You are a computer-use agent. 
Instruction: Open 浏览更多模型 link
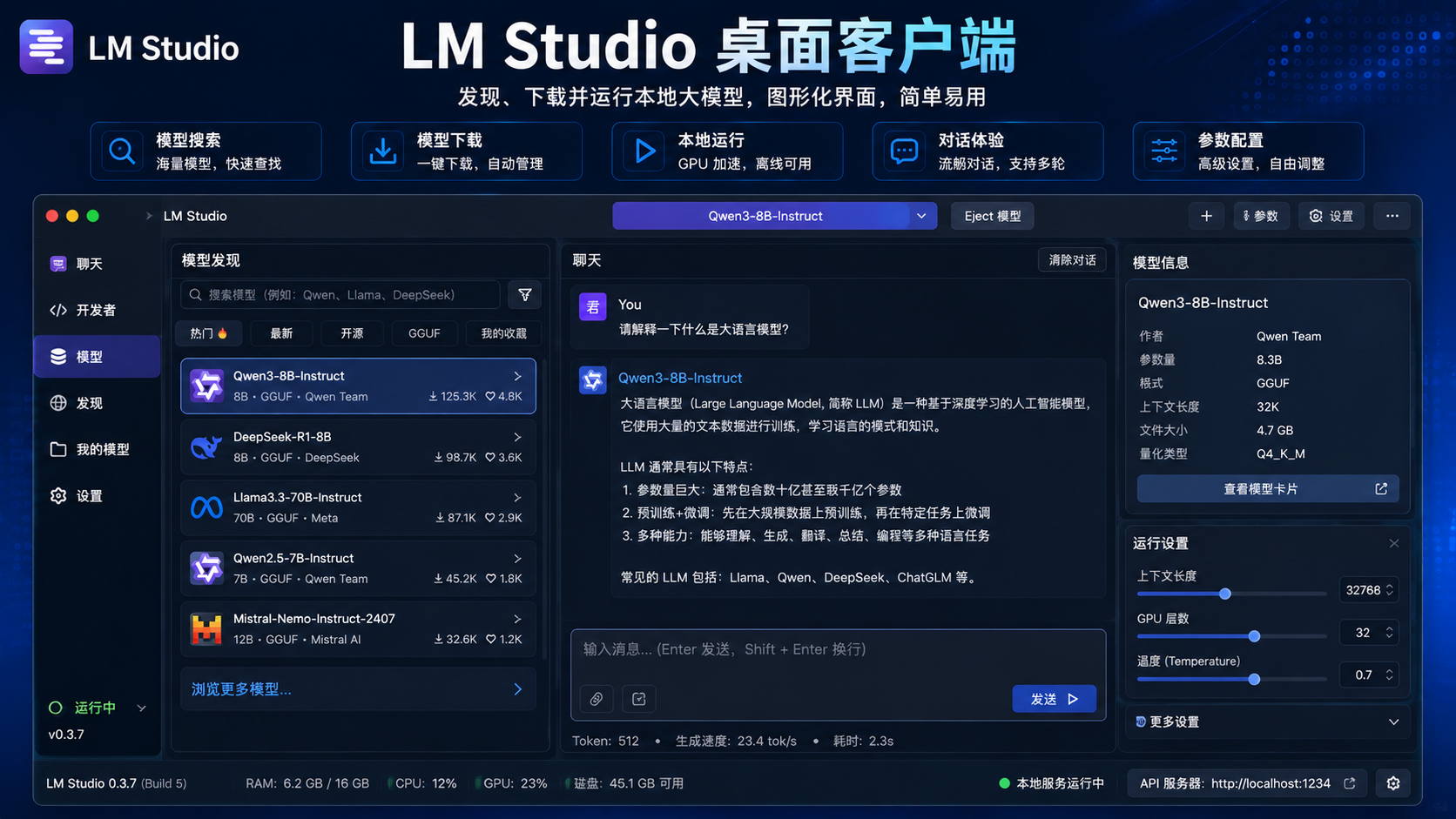coord(358,689)
